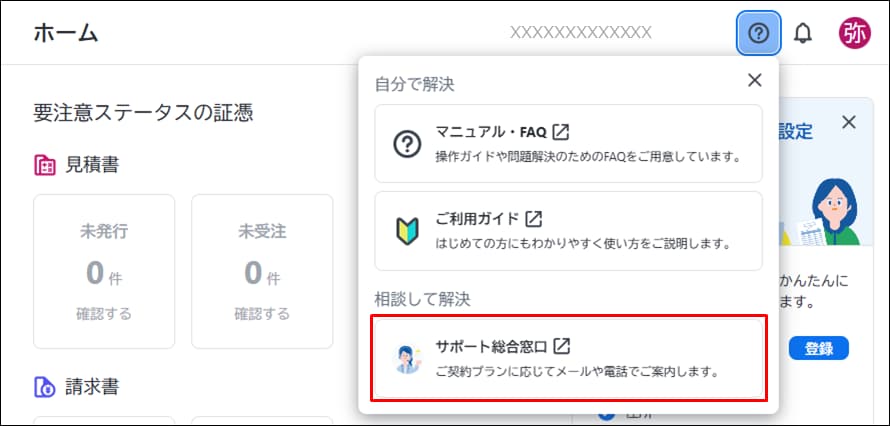Click the external link icon beside サポート総合窓口
Viewport: 890px width, 426px height.
pos(562,346)
